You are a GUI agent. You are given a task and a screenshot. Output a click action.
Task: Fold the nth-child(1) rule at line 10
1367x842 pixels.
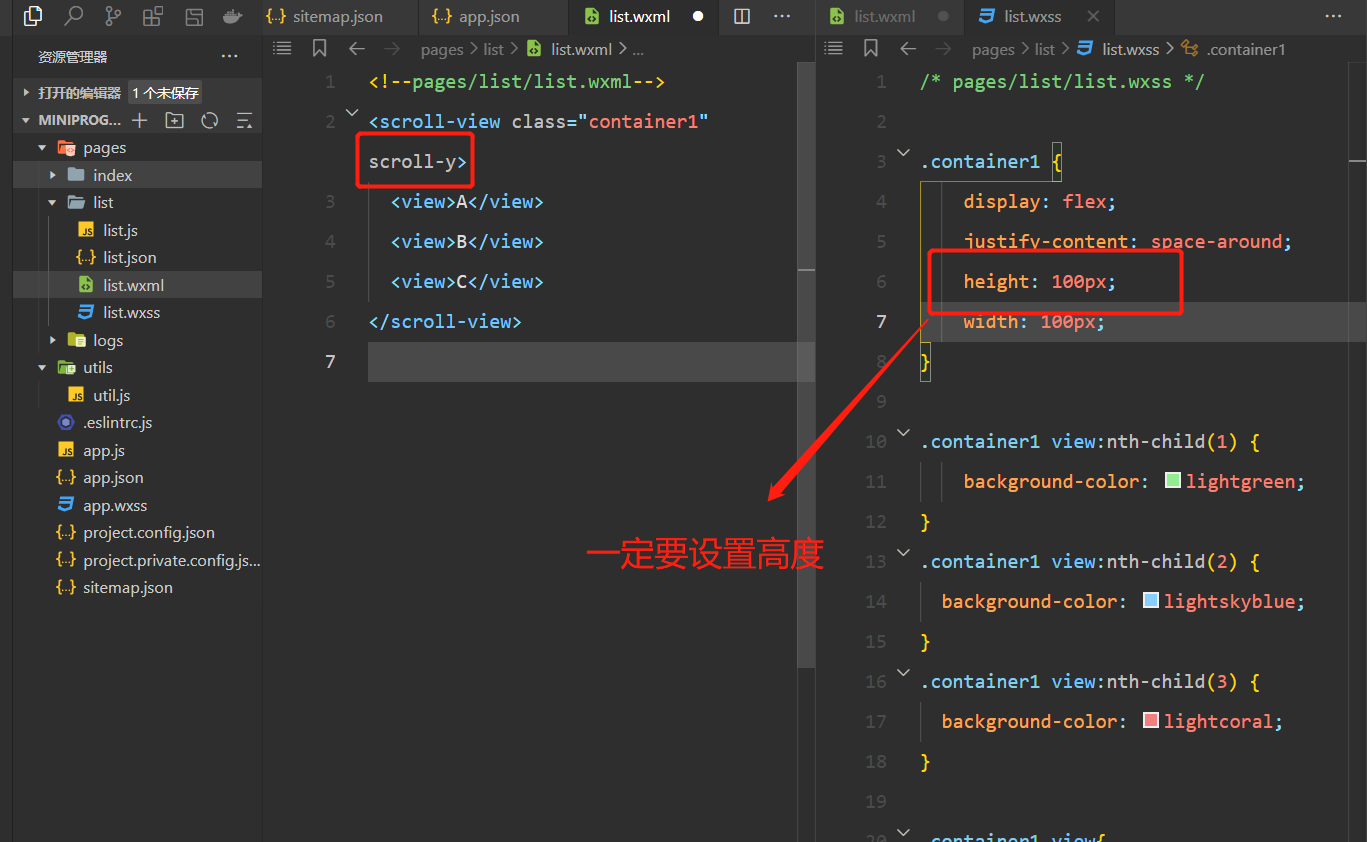[903, 433]
